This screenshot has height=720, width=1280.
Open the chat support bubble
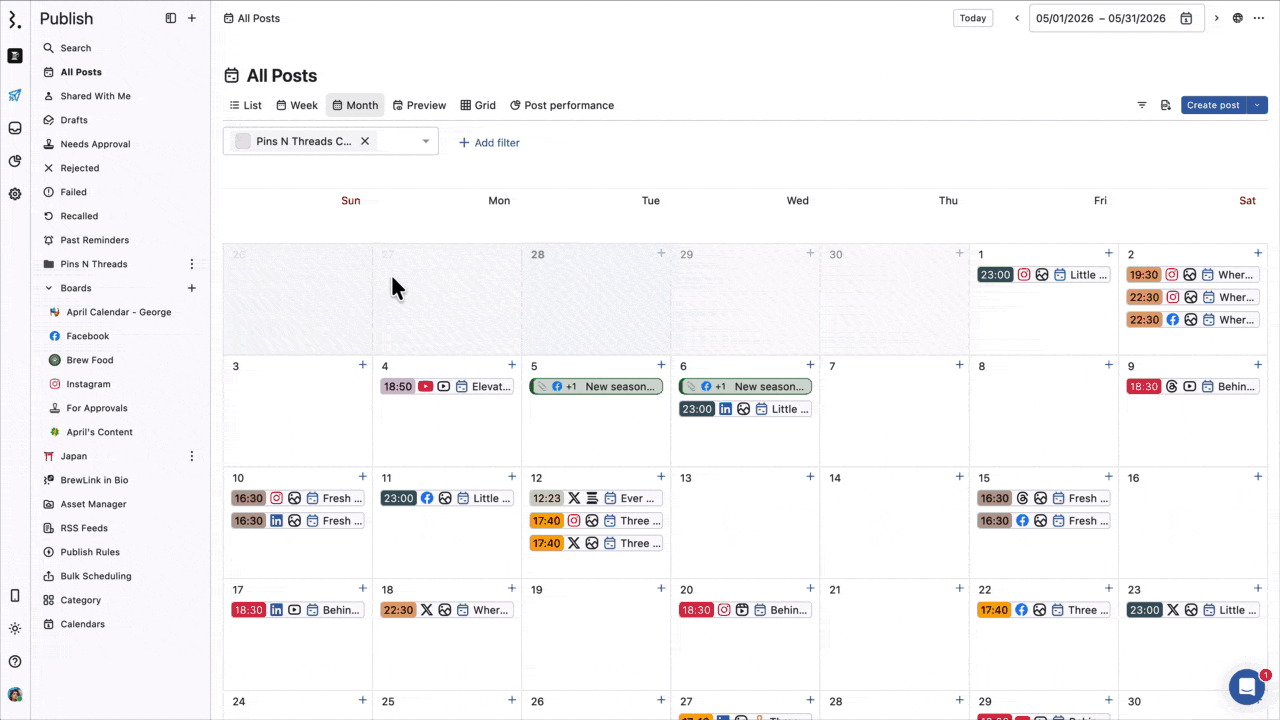coord(1246,687)
